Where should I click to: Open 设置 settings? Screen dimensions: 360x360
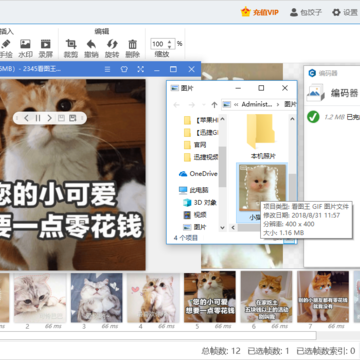click(345, 13)
